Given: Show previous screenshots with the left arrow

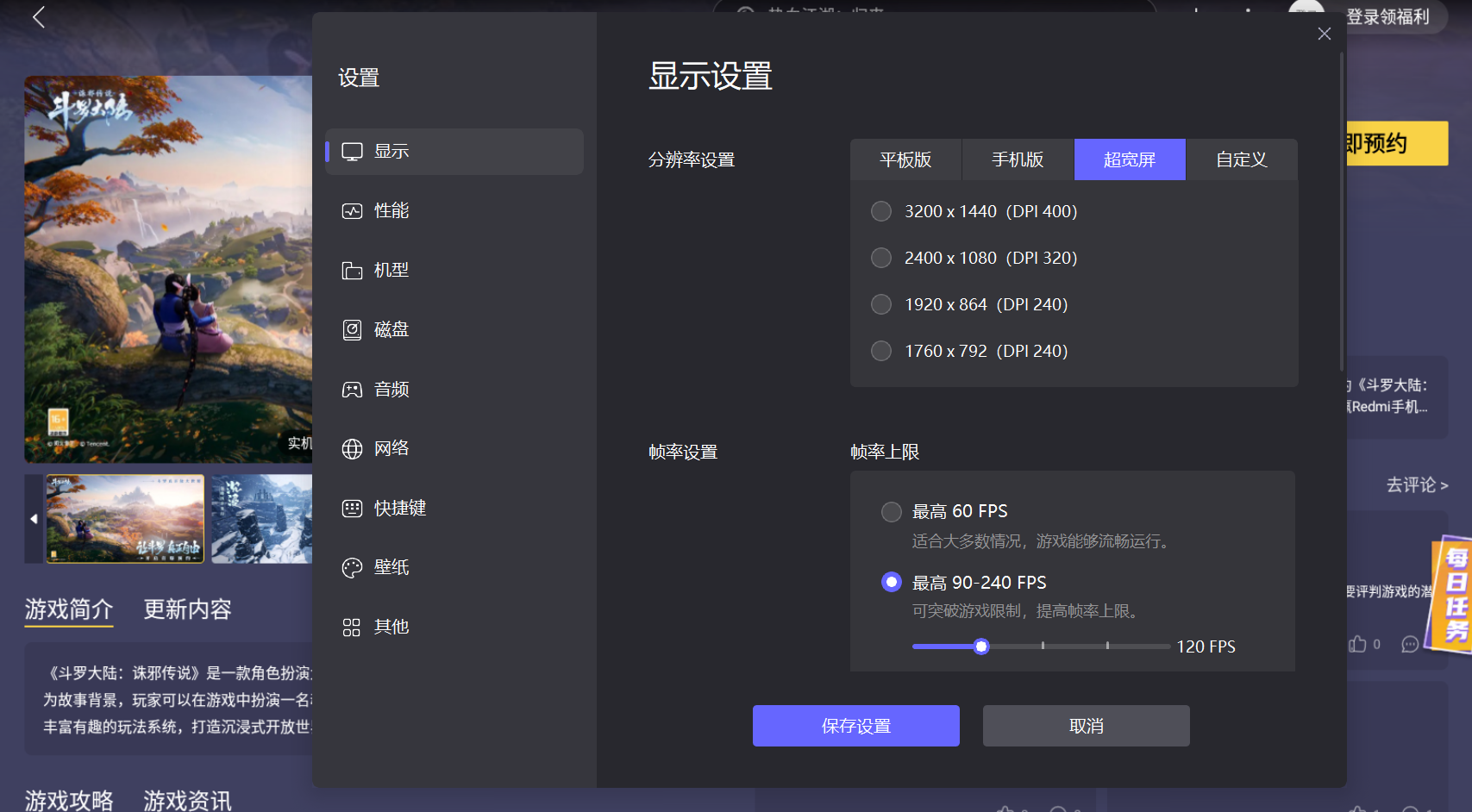Looking at the screenshot, I should coord(34,519).
